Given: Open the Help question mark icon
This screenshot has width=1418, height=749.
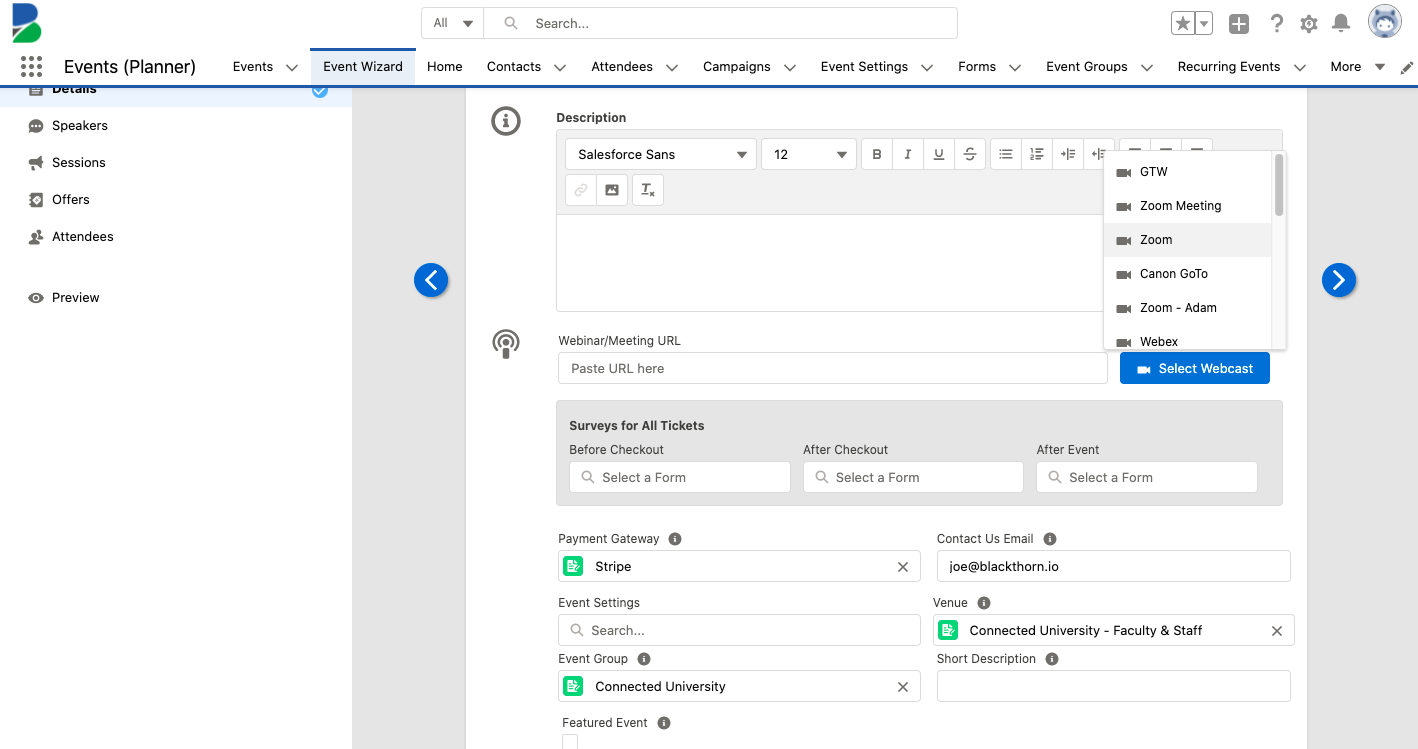Looking at the screenshot, I should point(1276,24).
